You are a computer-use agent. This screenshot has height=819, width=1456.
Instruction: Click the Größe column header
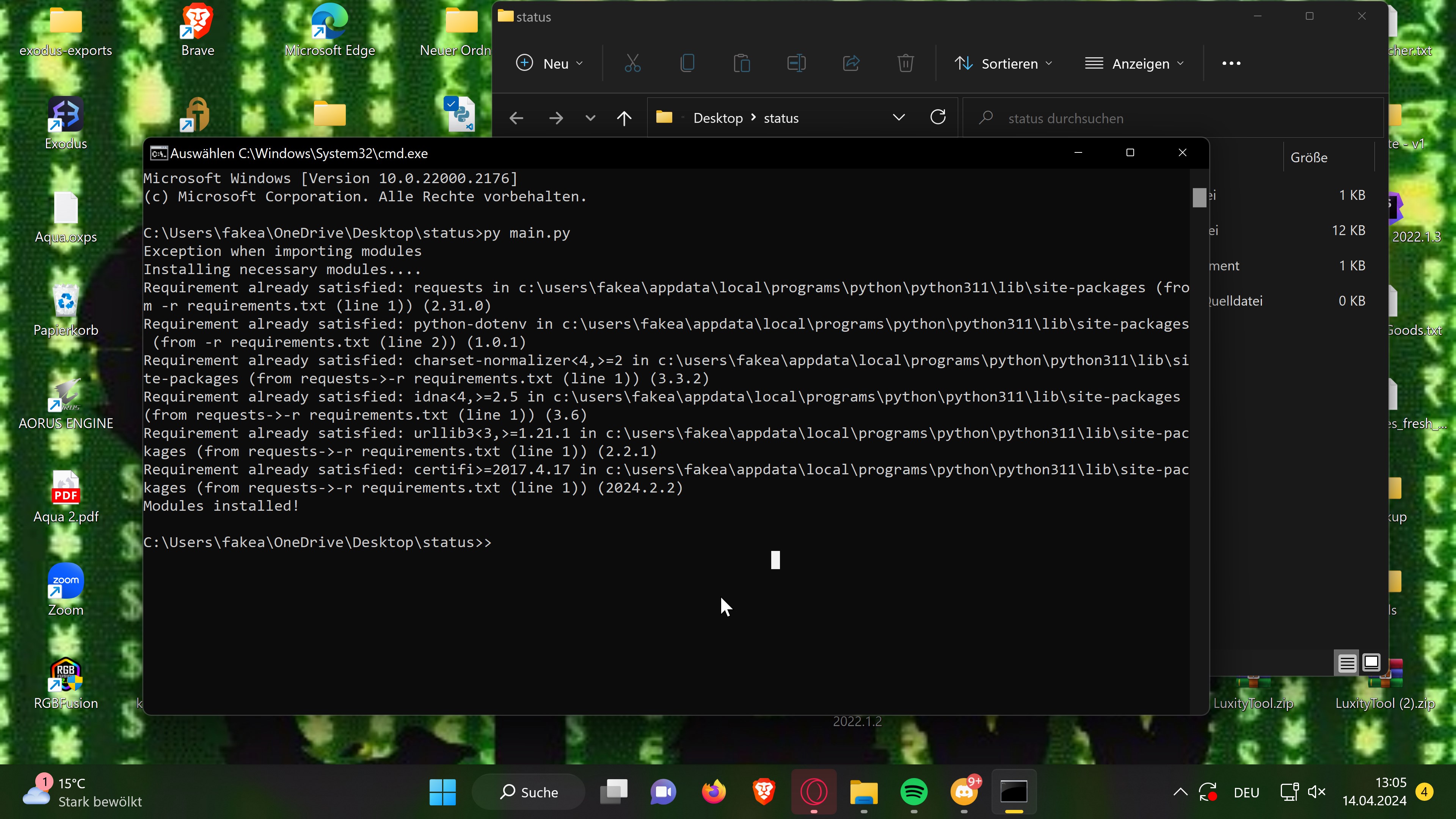(1309, 158)
